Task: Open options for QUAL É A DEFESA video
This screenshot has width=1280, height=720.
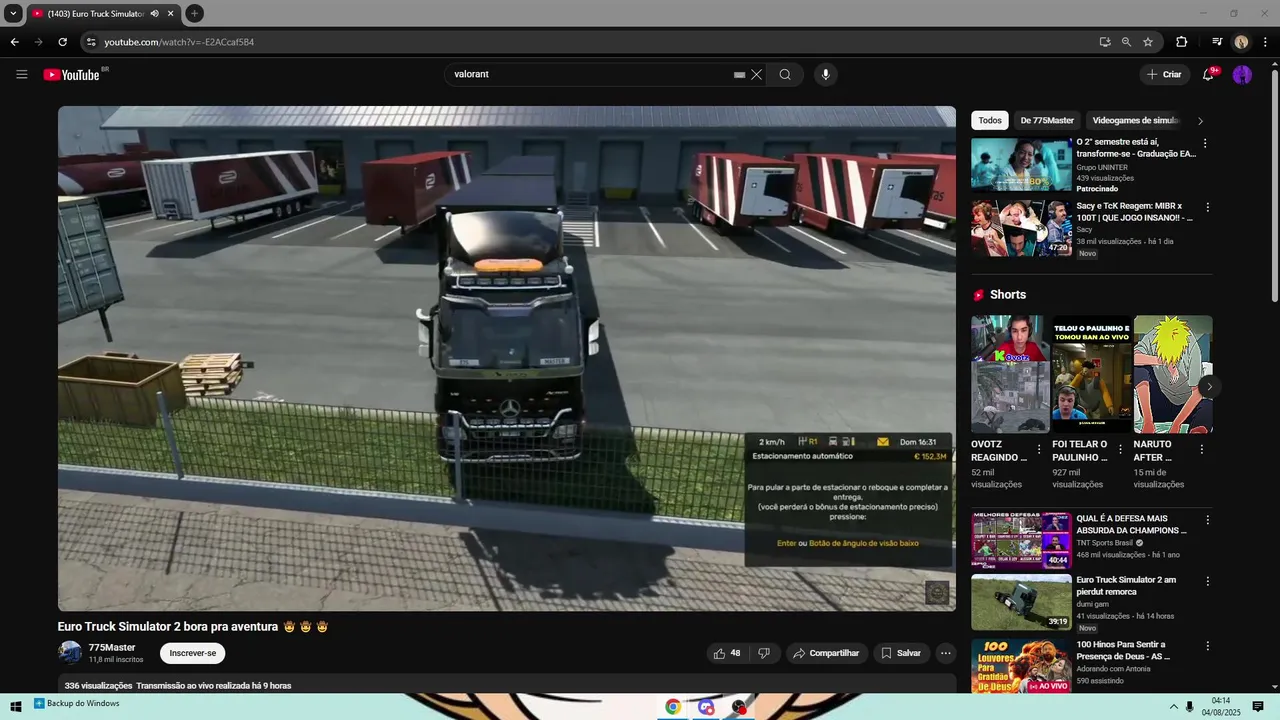Action: pyautogui.click(x=1207, y=520)
